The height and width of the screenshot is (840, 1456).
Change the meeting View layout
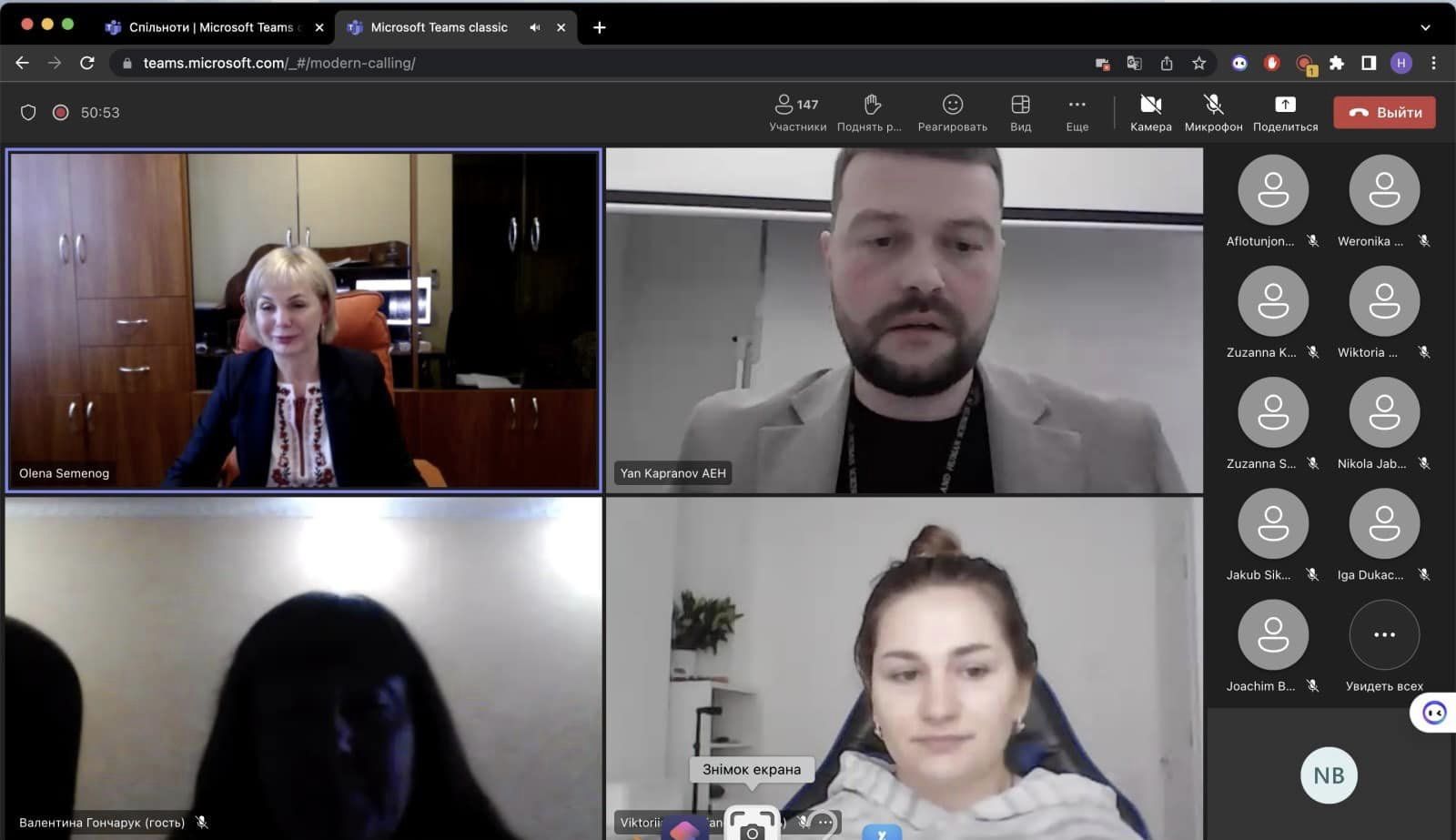(x=1020, y=113)
